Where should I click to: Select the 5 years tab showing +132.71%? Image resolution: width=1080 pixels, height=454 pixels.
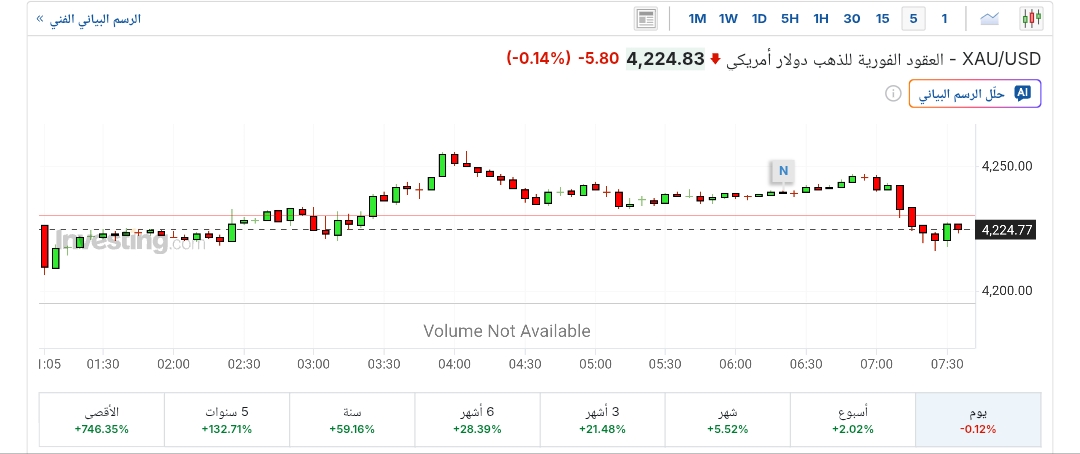point(226,420)
